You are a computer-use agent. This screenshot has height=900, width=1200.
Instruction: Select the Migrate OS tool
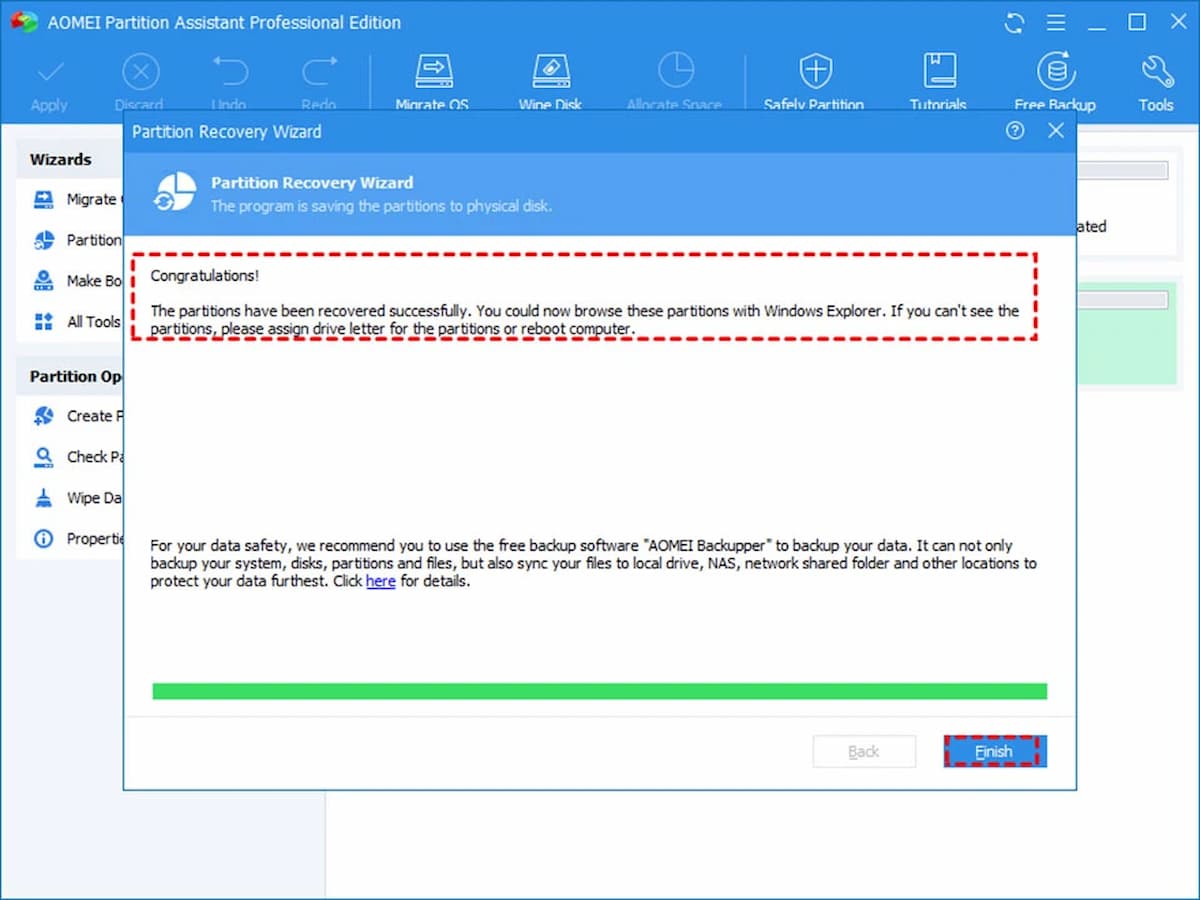coord(433,80)
